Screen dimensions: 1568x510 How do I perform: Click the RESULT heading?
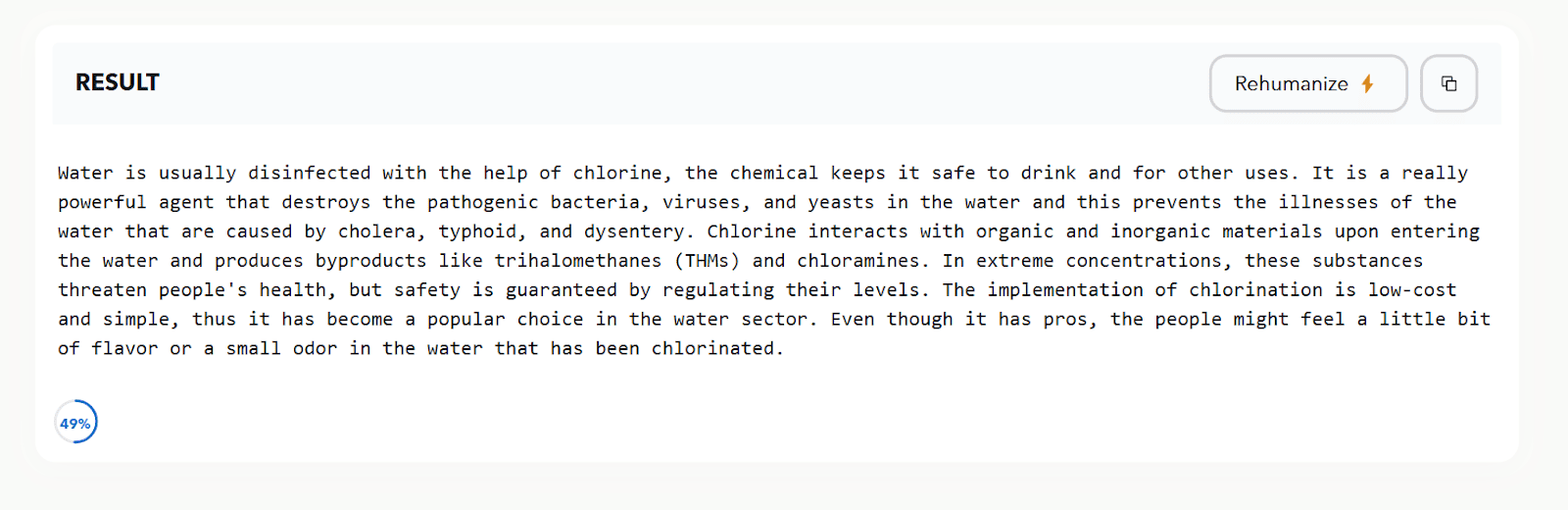pyautogui.click(x=117, y=82)
